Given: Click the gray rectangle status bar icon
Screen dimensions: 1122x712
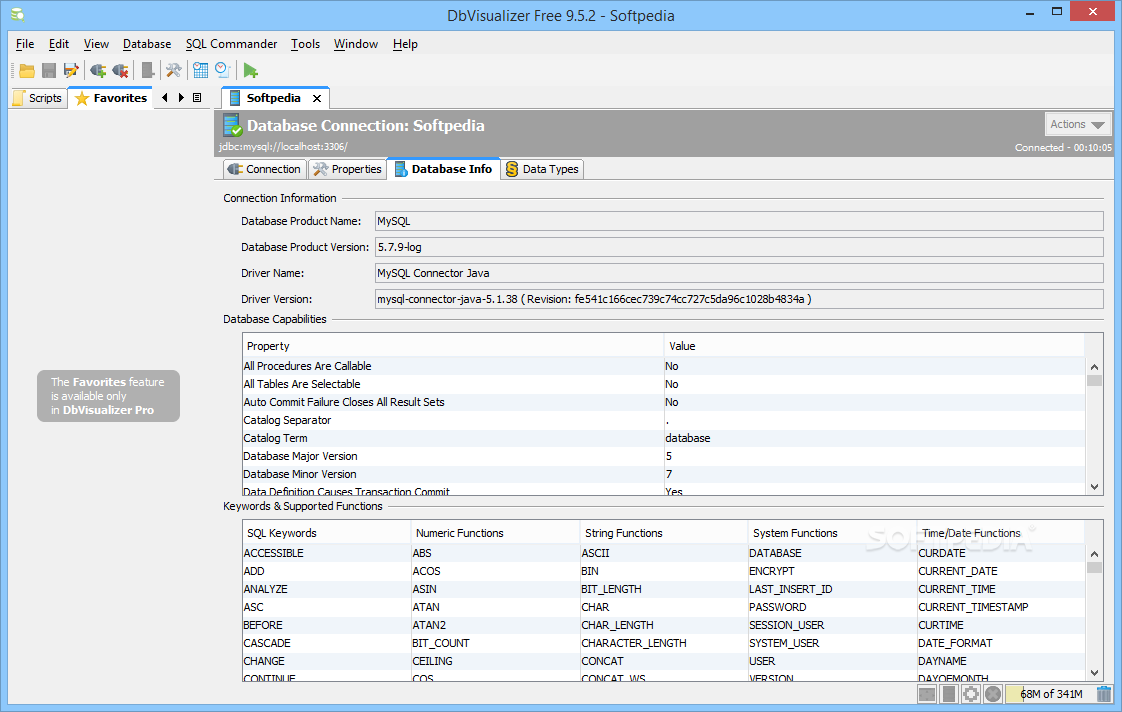Looking at the screenshot, I should [949, 693].
